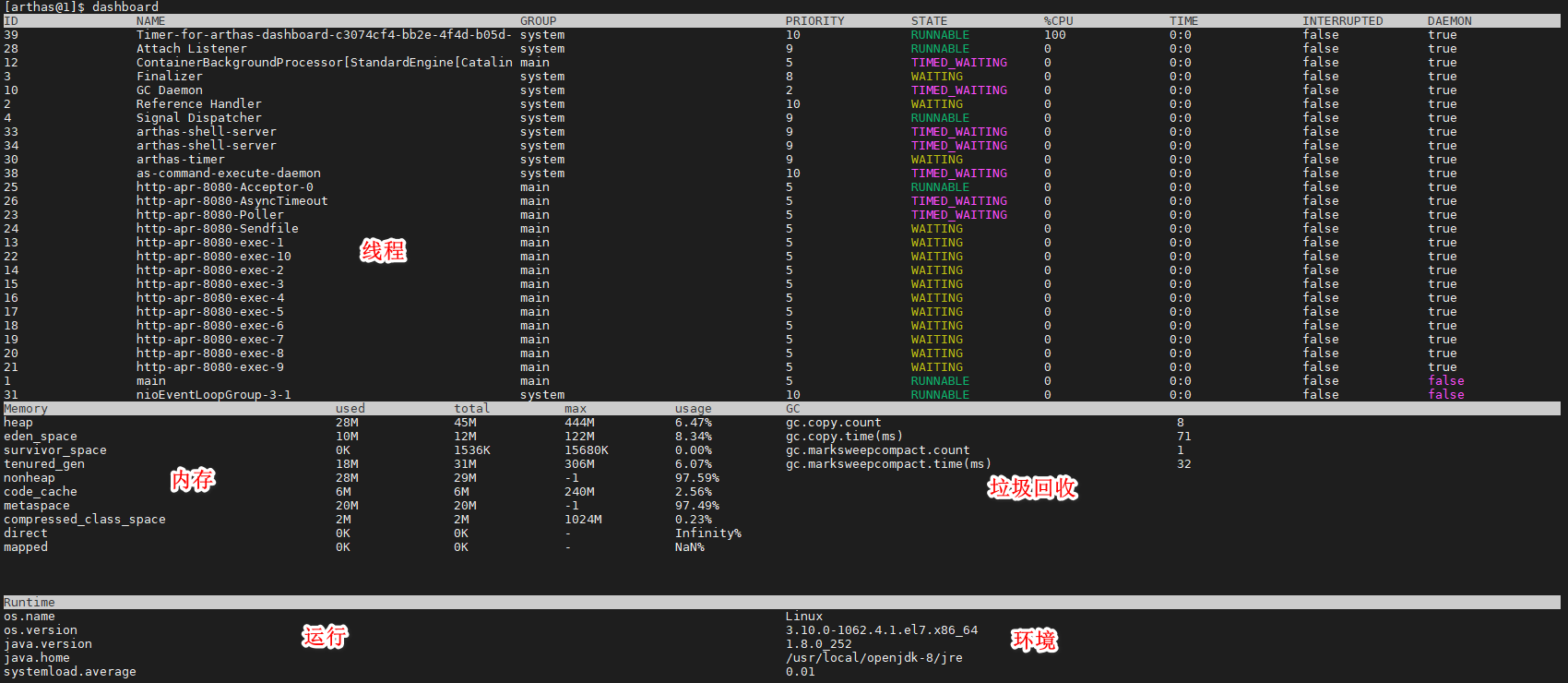Click the pink false daemon value for main
Viewport: 1568px width, 683px height.
click(1446, 381)
